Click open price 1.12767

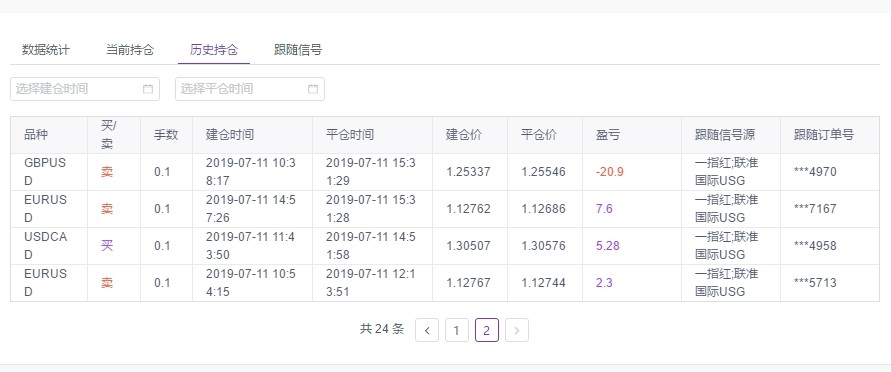tap(468, 283)
